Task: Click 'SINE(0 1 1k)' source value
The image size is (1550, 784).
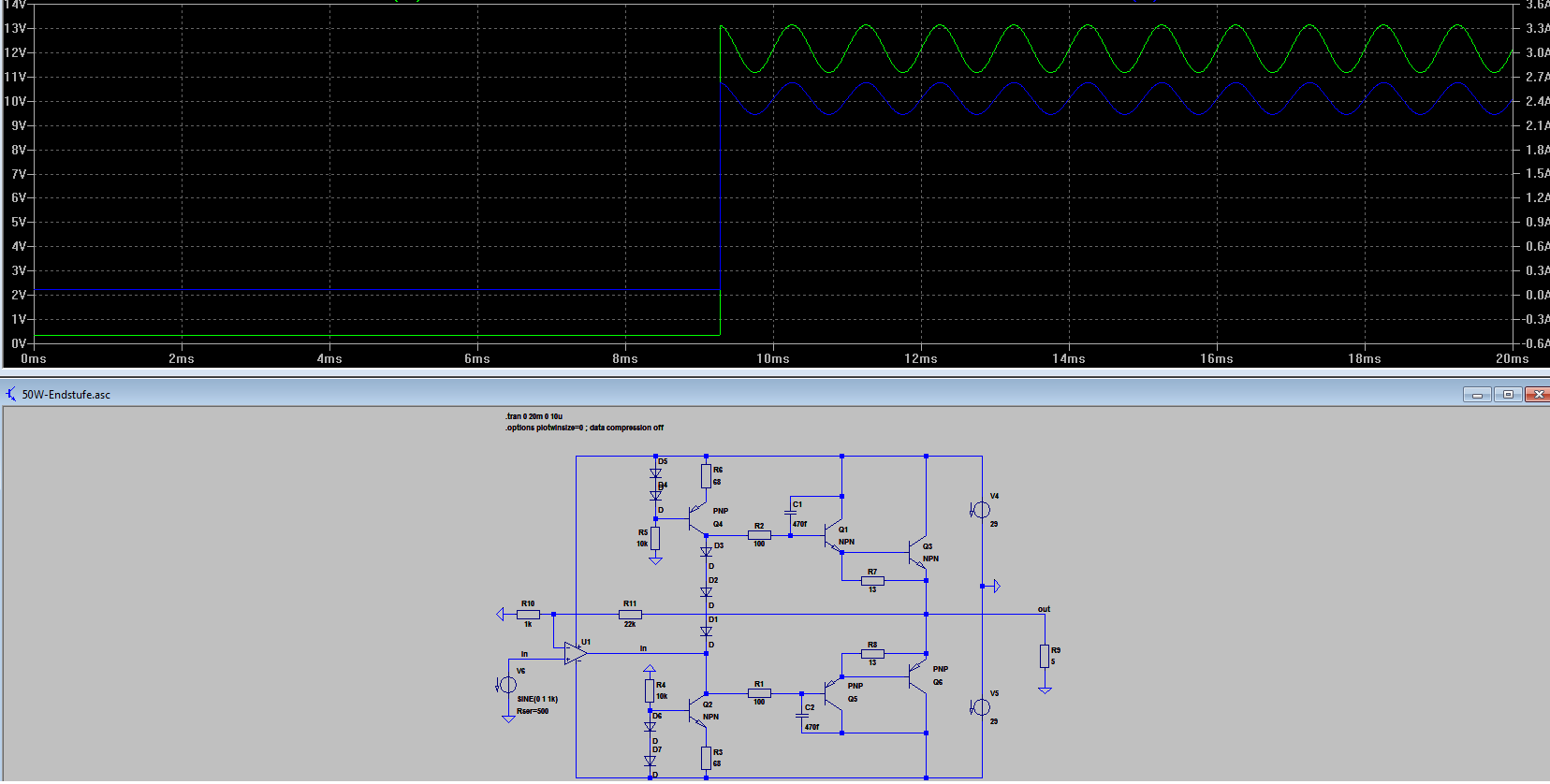Action: (537, 699)
